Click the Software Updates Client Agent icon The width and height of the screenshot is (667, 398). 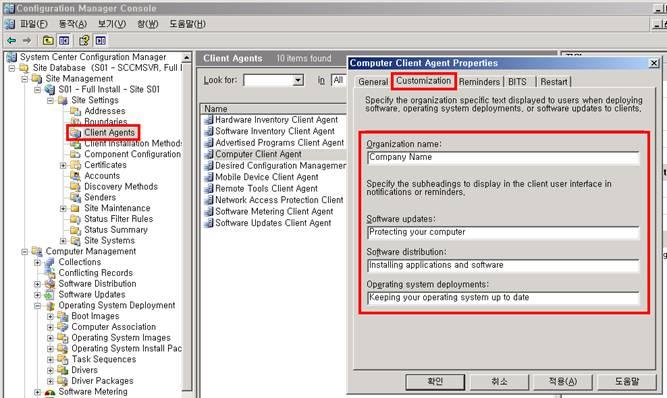(209, 223)
